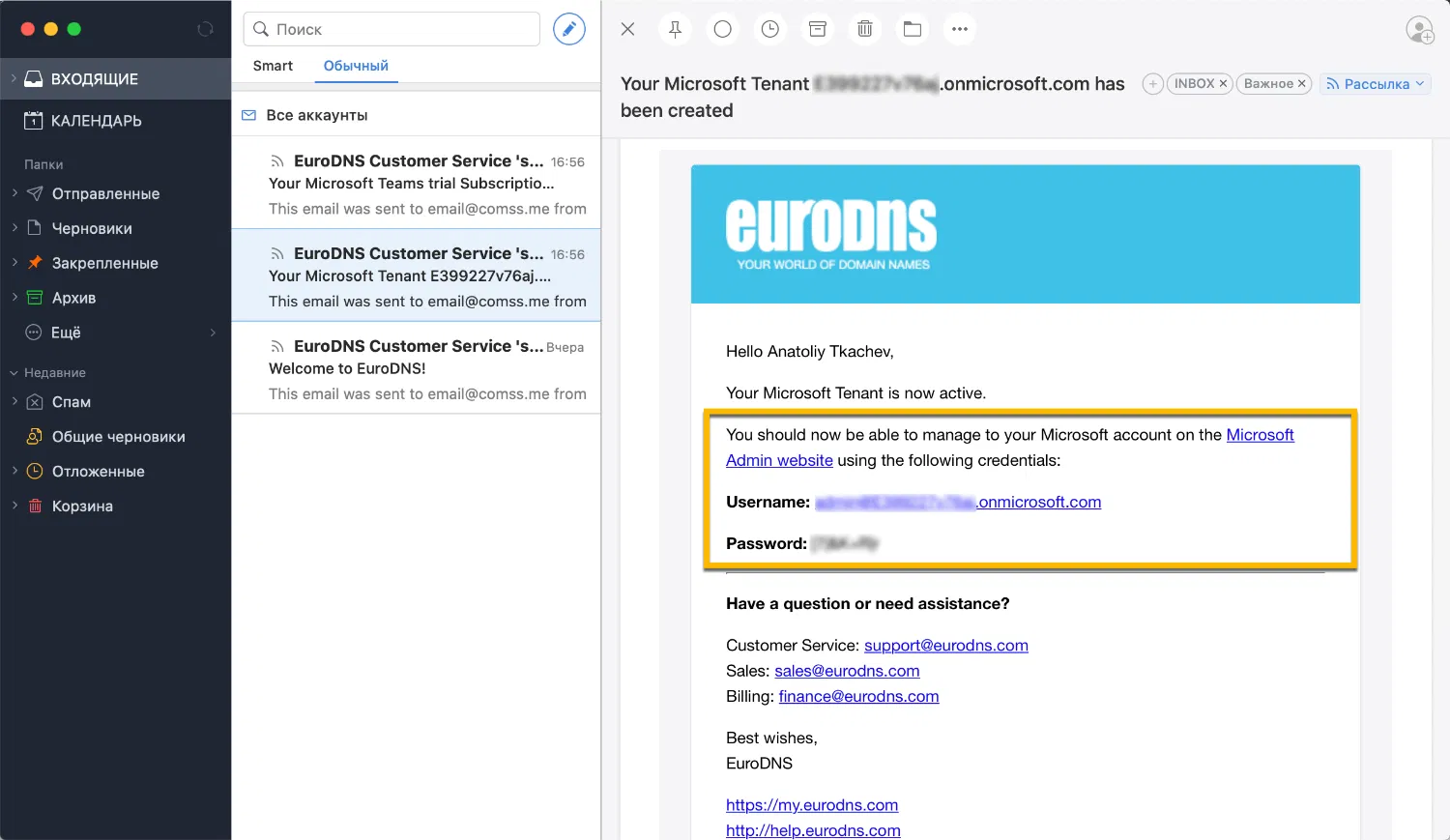Visit the https://my.eurodns.com link

(811, 804)
